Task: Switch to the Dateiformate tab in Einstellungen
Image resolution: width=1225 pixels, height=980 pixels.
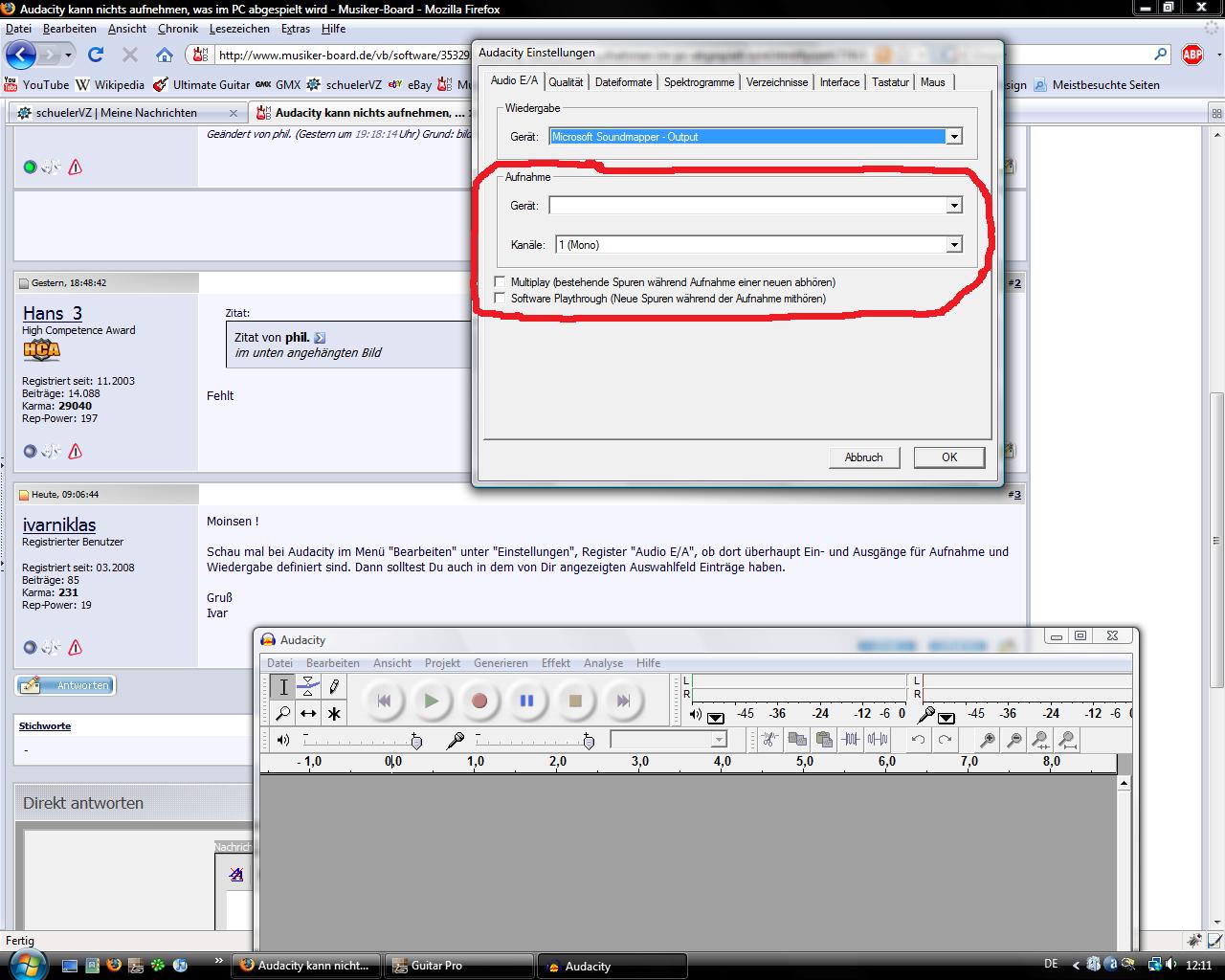Action: click(623, 82)
